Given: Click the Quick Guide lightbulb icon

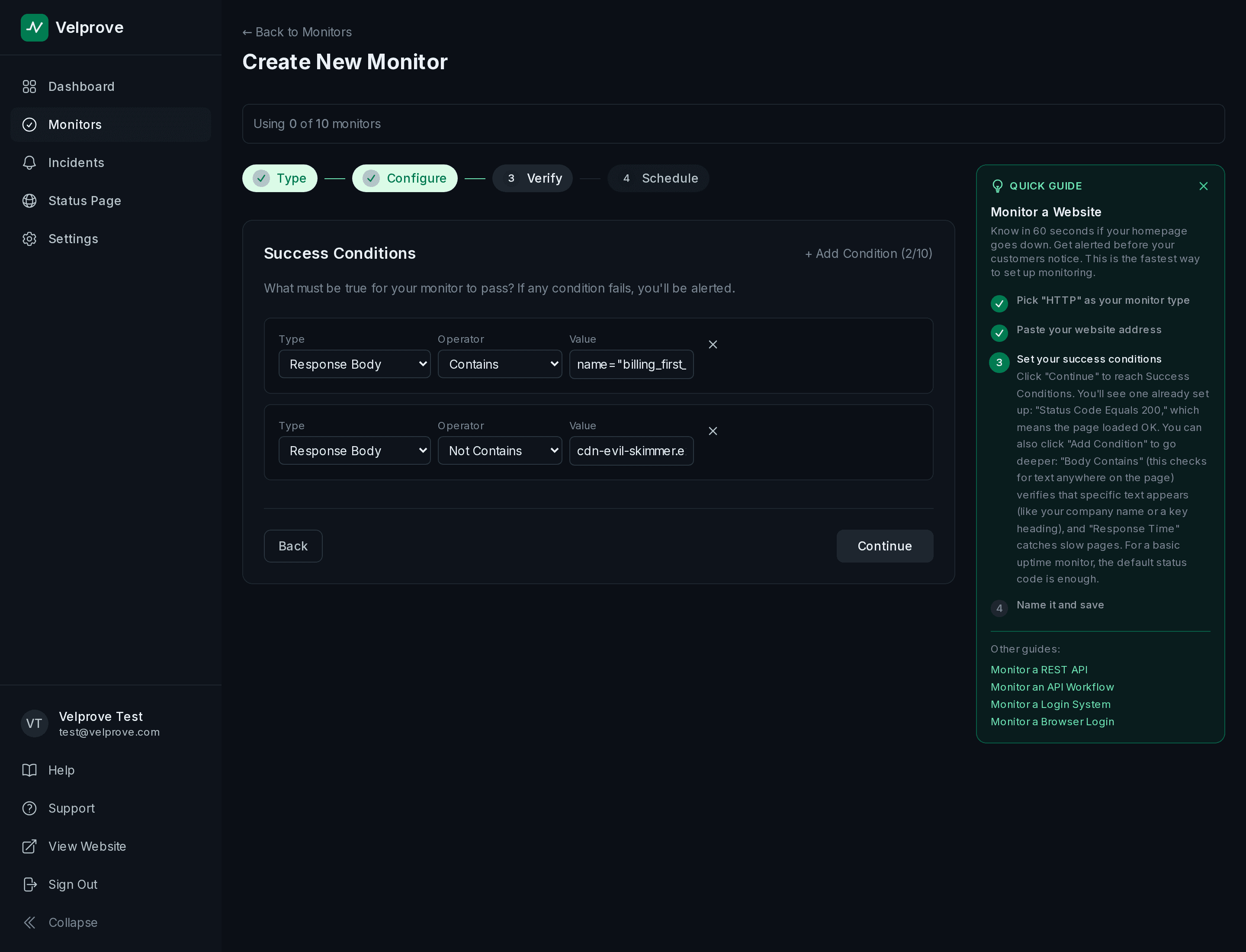Looking at the screenshot, I should coord(997,186).
